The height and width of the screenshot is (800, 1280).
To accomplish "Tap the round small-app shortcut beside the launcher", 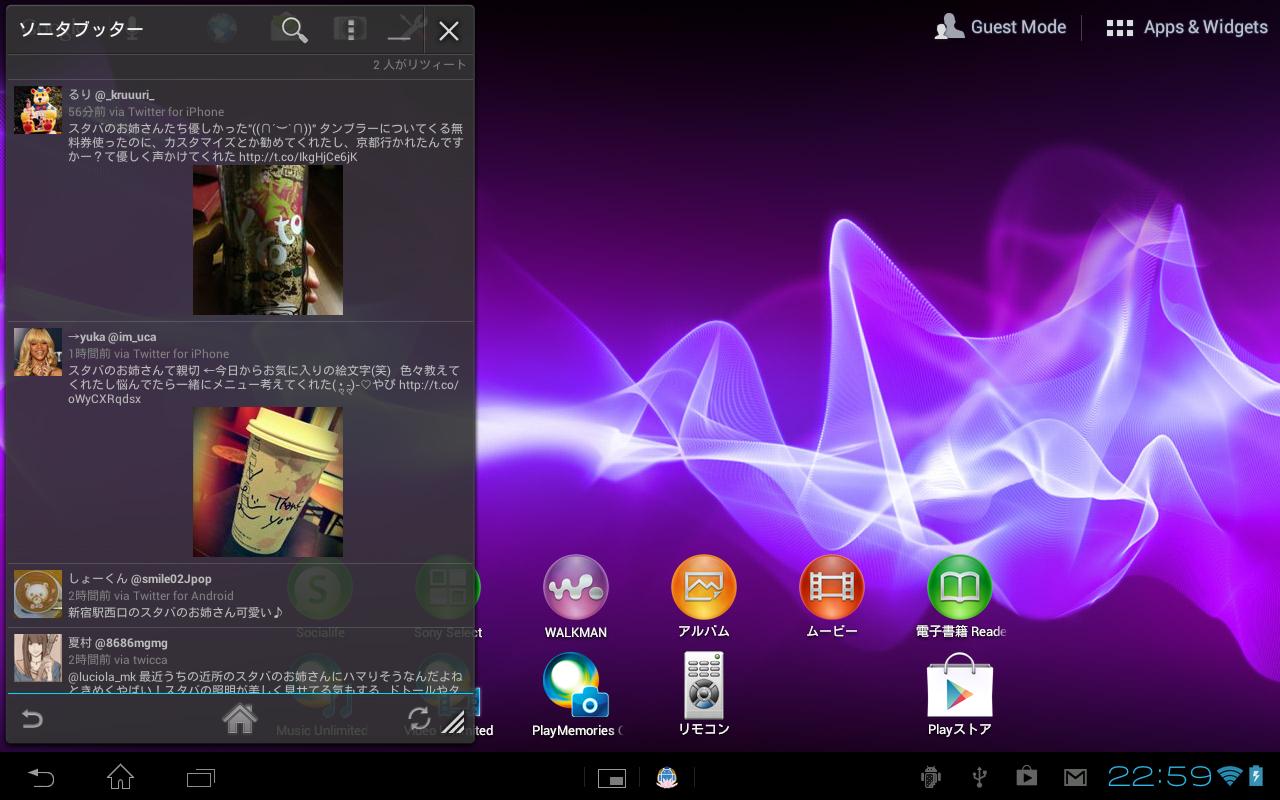I will coord(667,777).
